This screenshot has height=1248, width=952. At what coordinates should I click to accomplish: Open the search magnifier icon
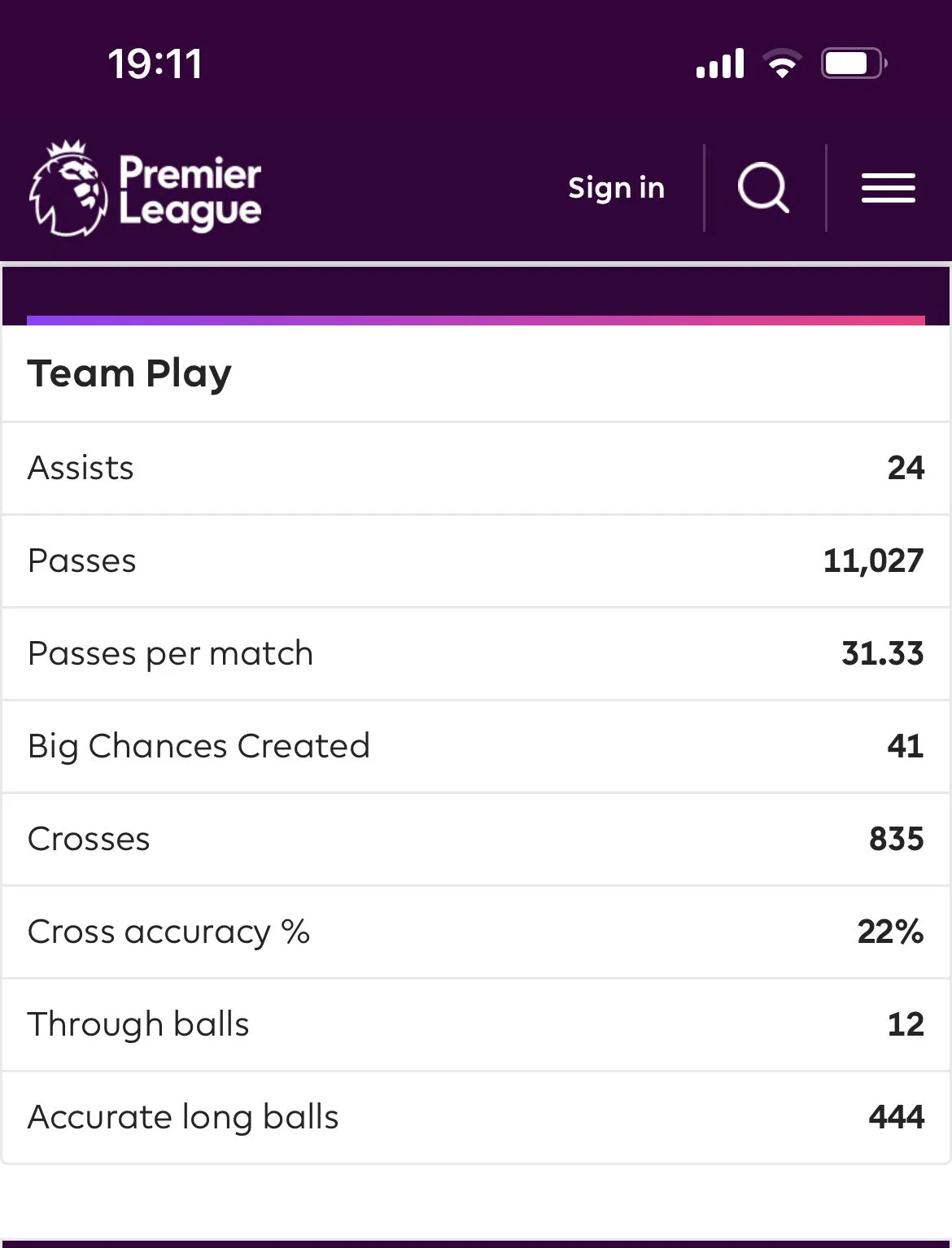[763, 188]
